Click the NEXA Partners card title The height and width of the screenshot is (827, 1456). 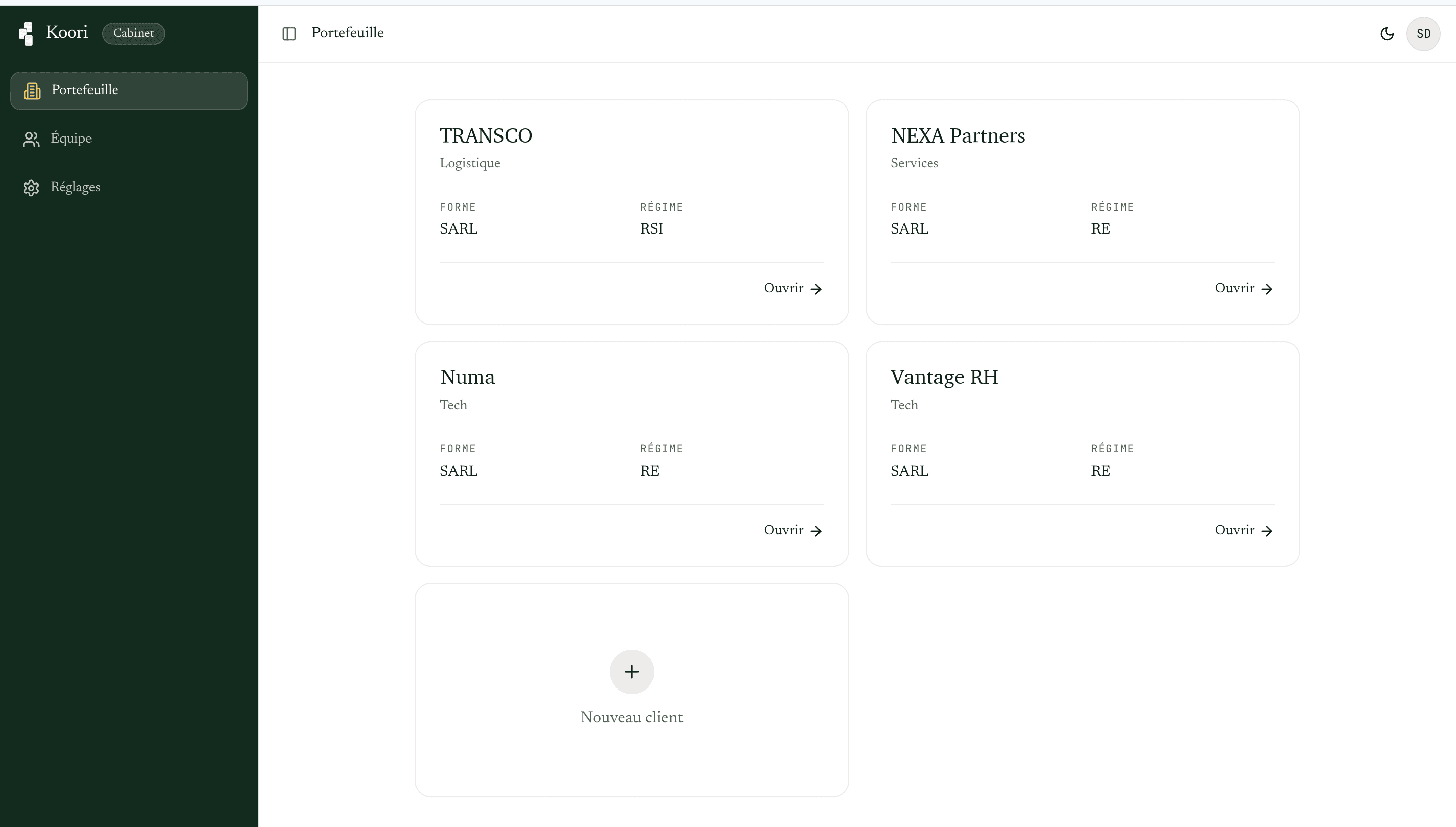pos(958,136)
